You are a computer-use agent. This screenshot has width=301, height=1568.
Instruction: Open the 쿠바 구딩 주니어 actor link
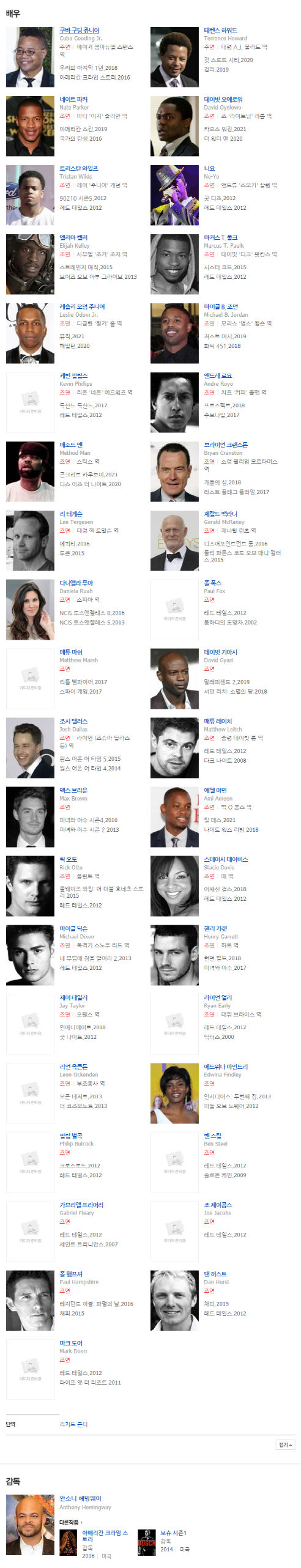point(80,30)
